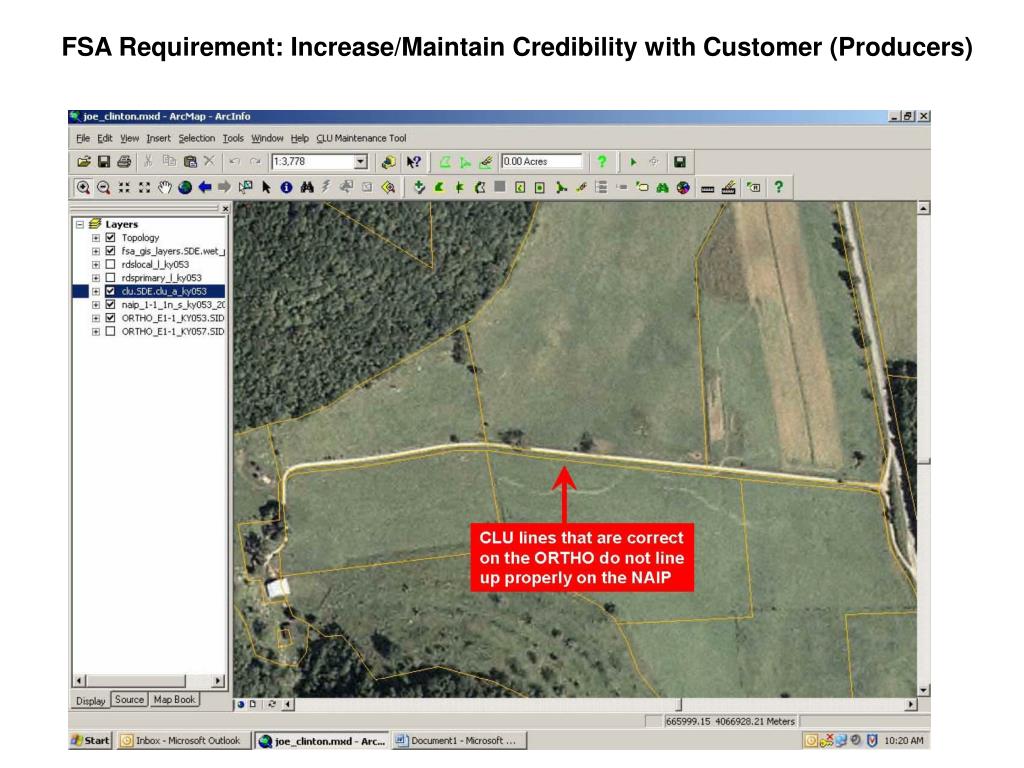Click the What's This help pointer icon
The image size is (1024, 768).
tap(414, 162)
